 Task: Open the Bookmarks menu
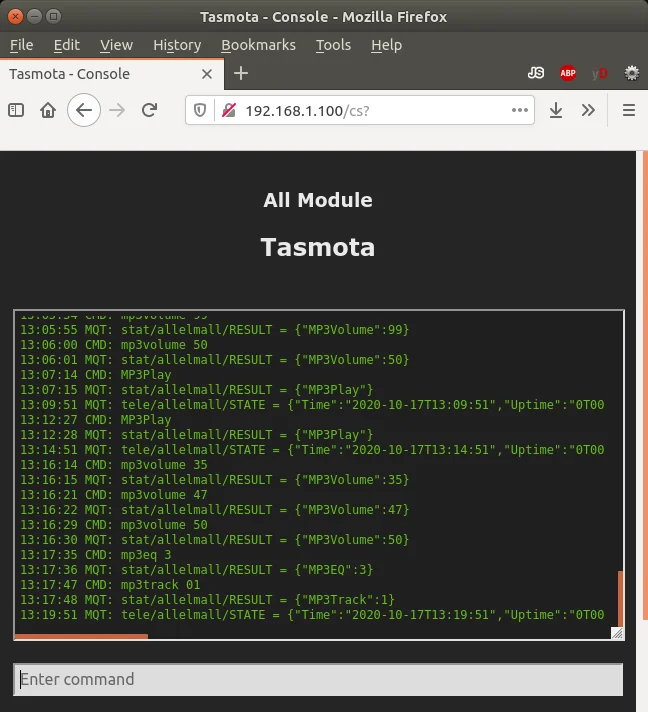(258, 45)
